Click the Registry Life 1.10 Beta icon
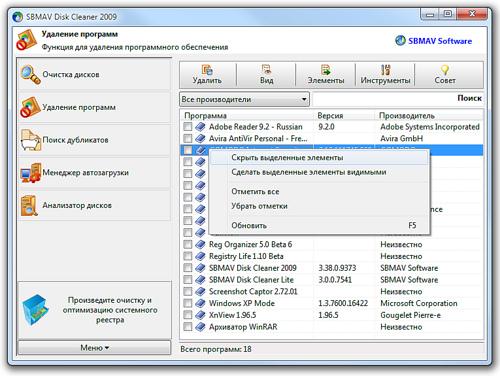 tap(200, 256)
